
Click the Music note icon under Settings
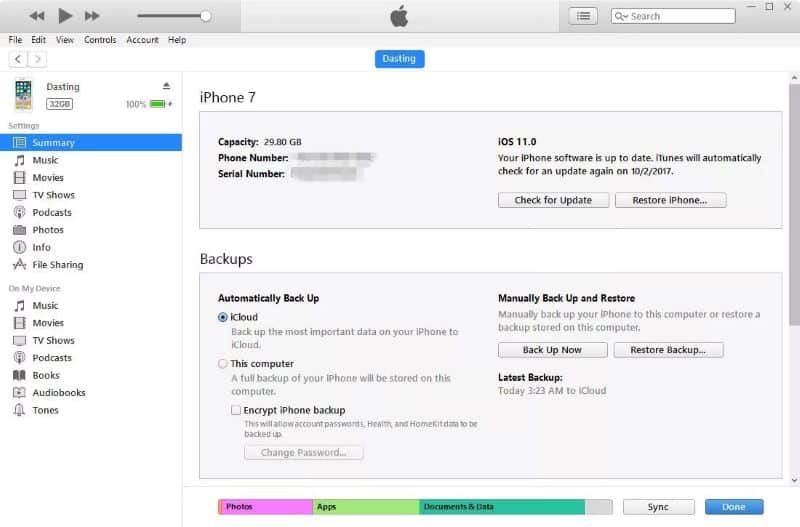pos(19,160)
